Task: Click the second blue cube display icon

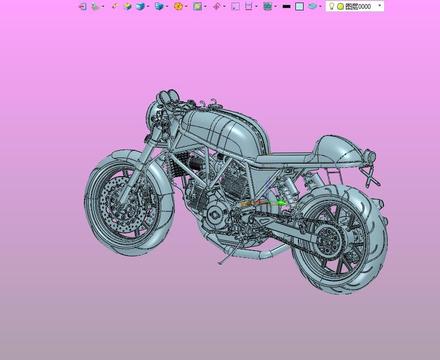Action: click(x=159, y=6)
